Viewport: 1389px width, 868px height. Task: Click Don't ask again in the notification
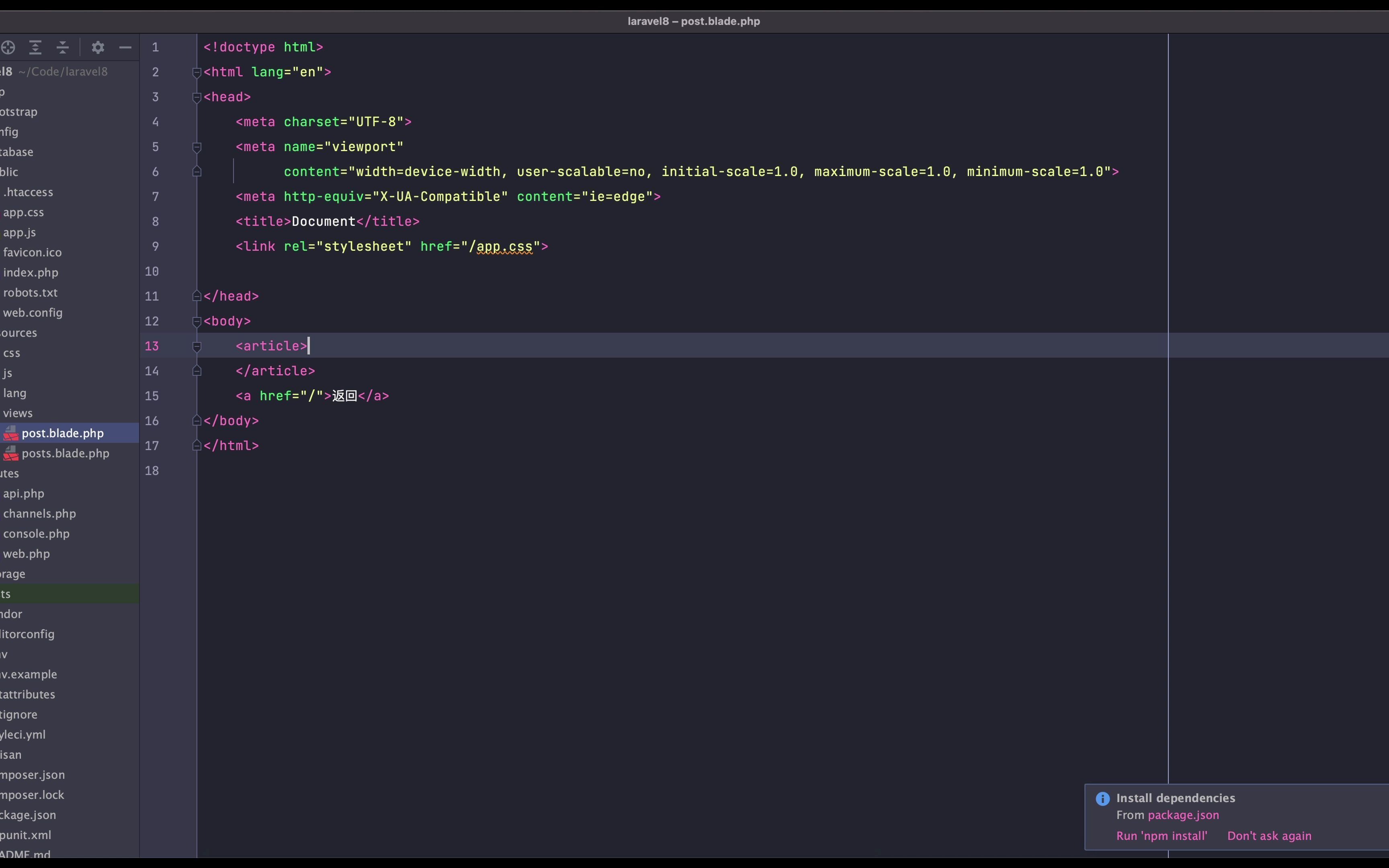click(x=1268, y=836)
